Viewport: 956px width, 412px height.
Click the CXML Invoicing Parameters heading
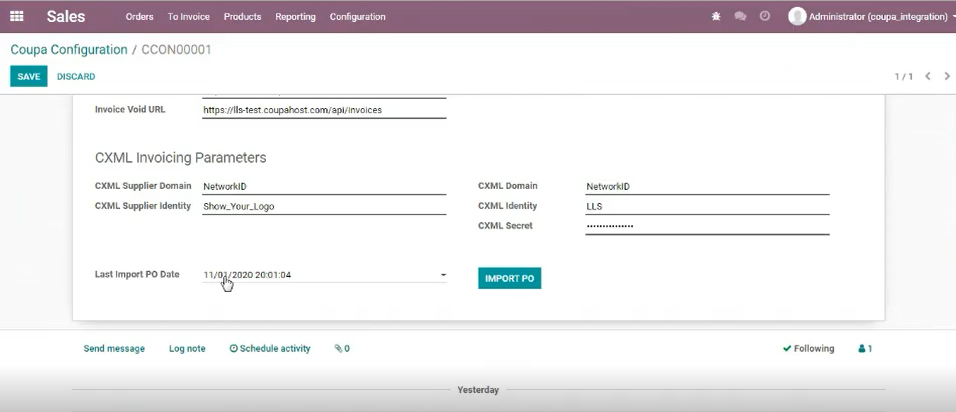coord(180,158)
